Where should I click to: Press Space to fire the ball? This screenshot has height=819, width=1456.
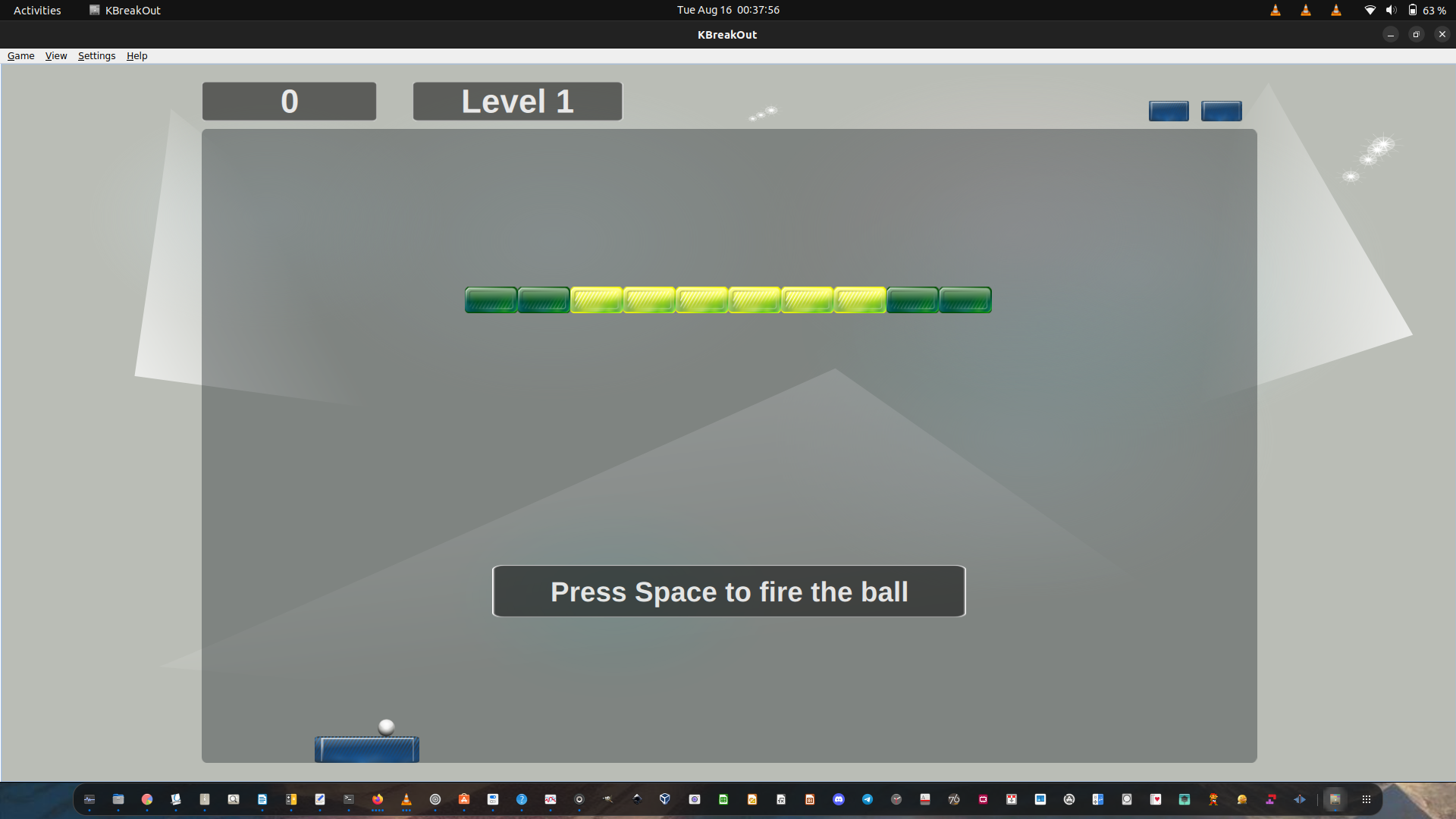pos(728,590)
